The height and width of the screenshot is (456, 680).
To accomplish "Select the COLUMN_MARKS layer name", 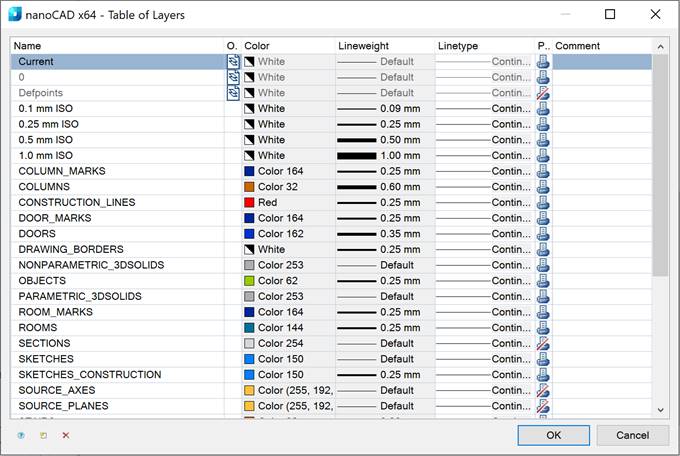I will coord(62,171).
